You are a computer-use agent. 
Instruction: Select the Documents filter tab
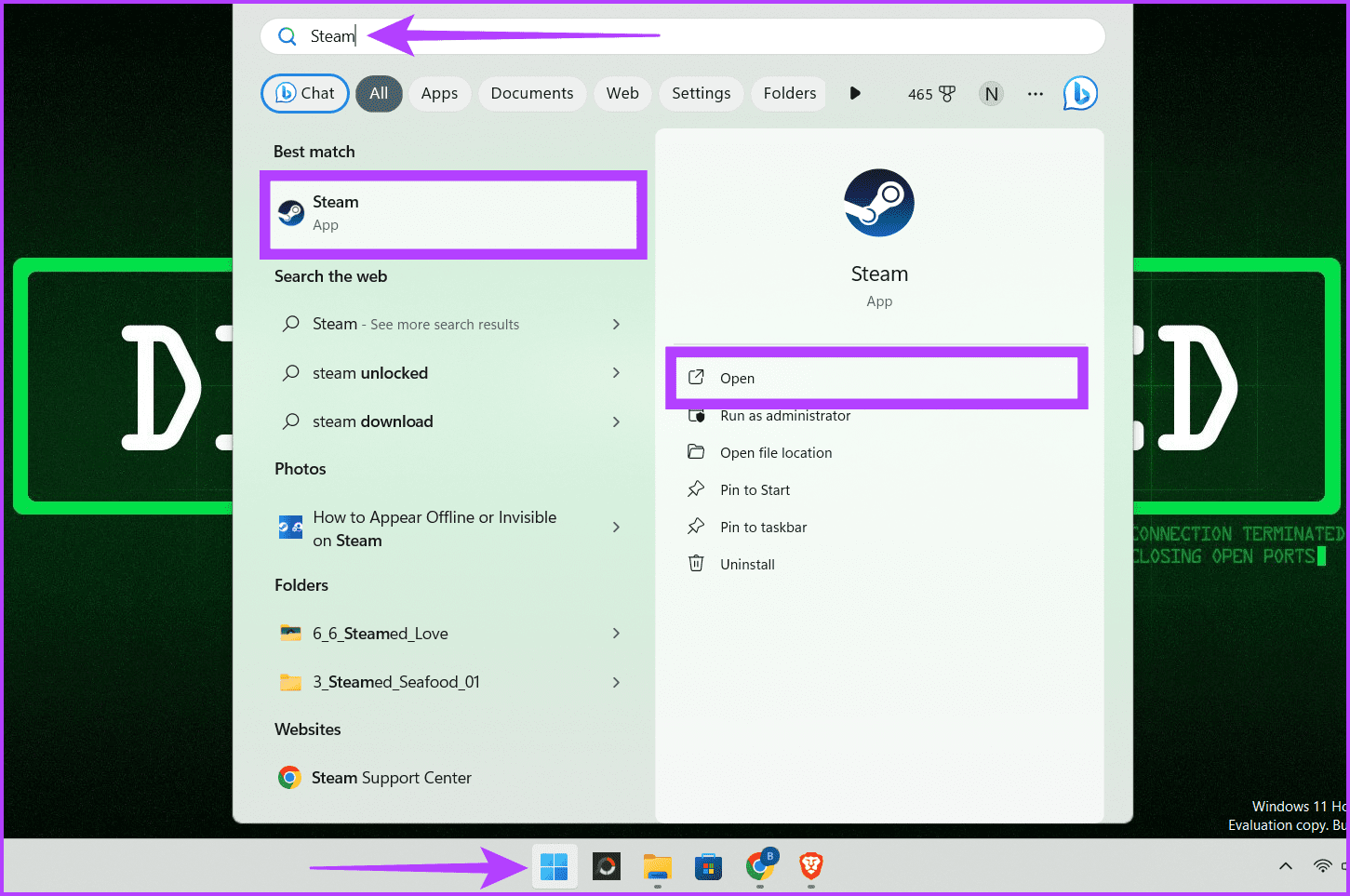(531, 93)
